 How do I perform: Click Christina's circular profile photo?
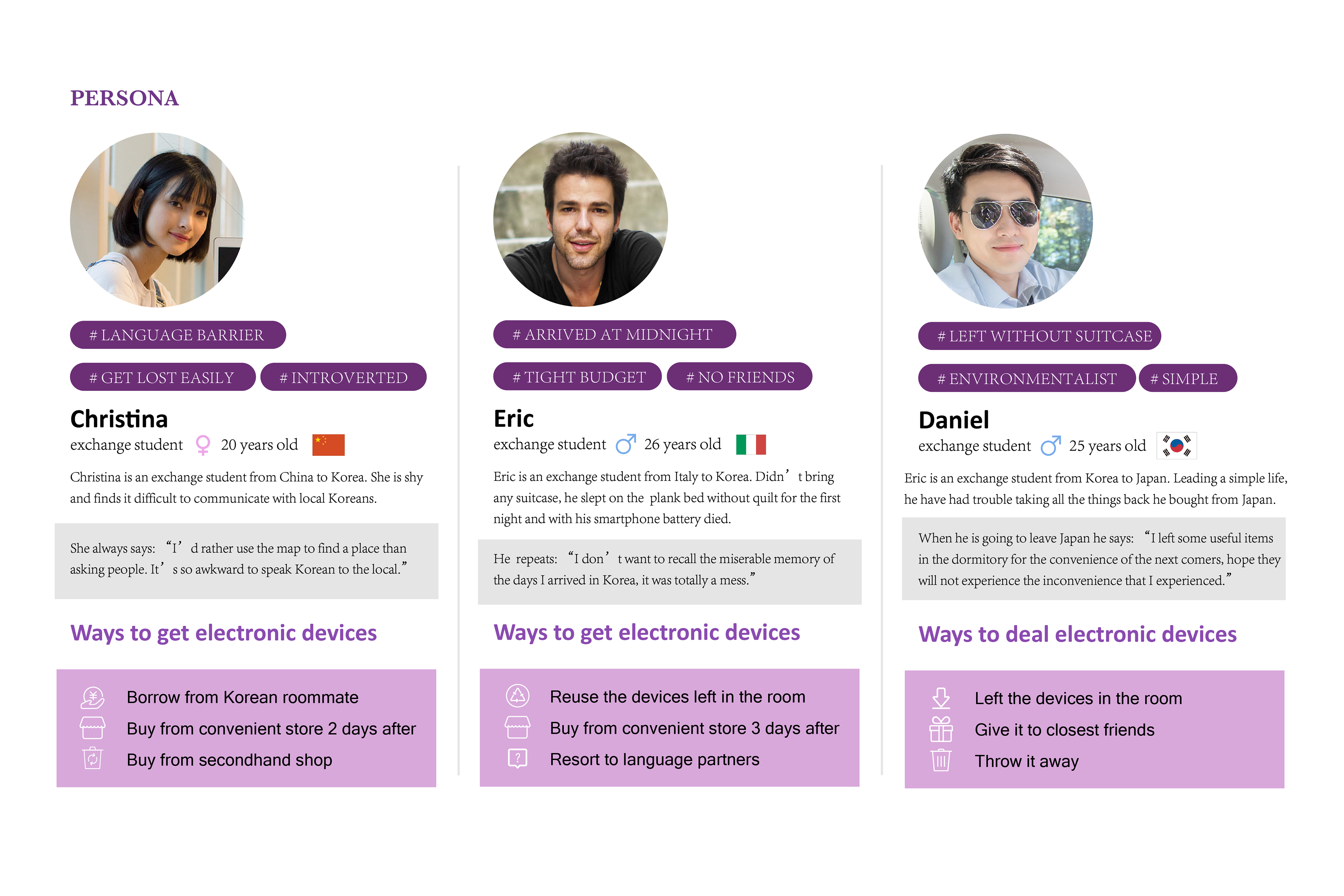(x=157, y=220)
